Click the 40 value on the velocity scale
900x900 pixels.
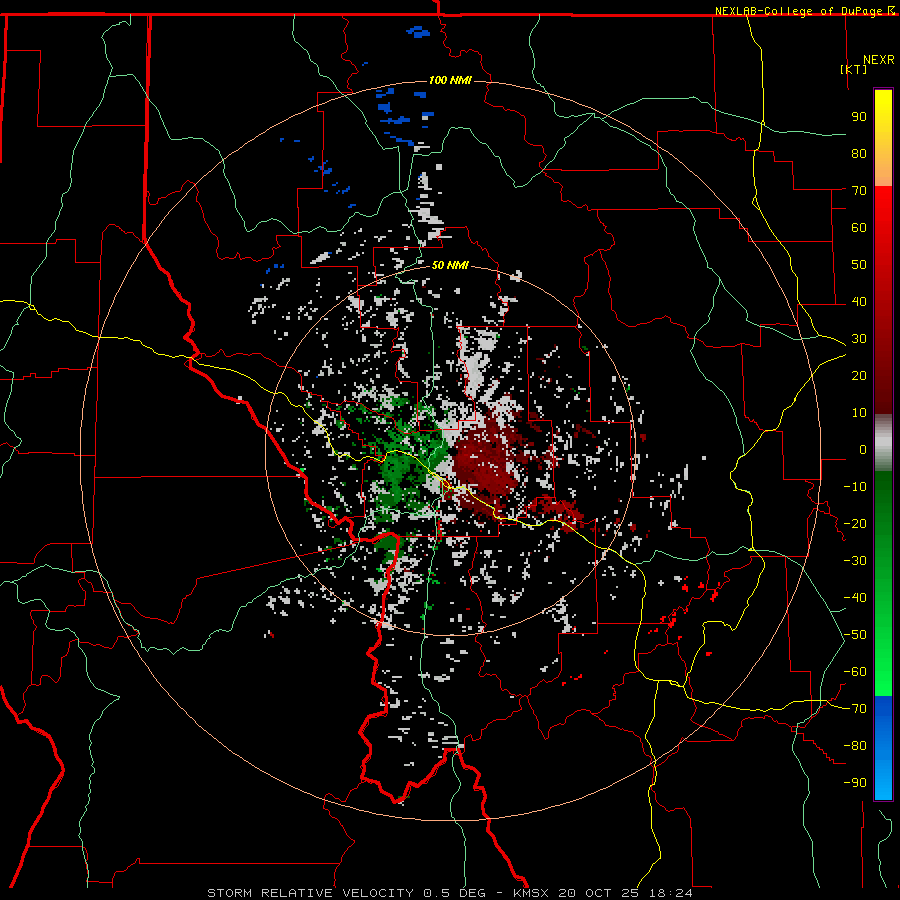859,302
